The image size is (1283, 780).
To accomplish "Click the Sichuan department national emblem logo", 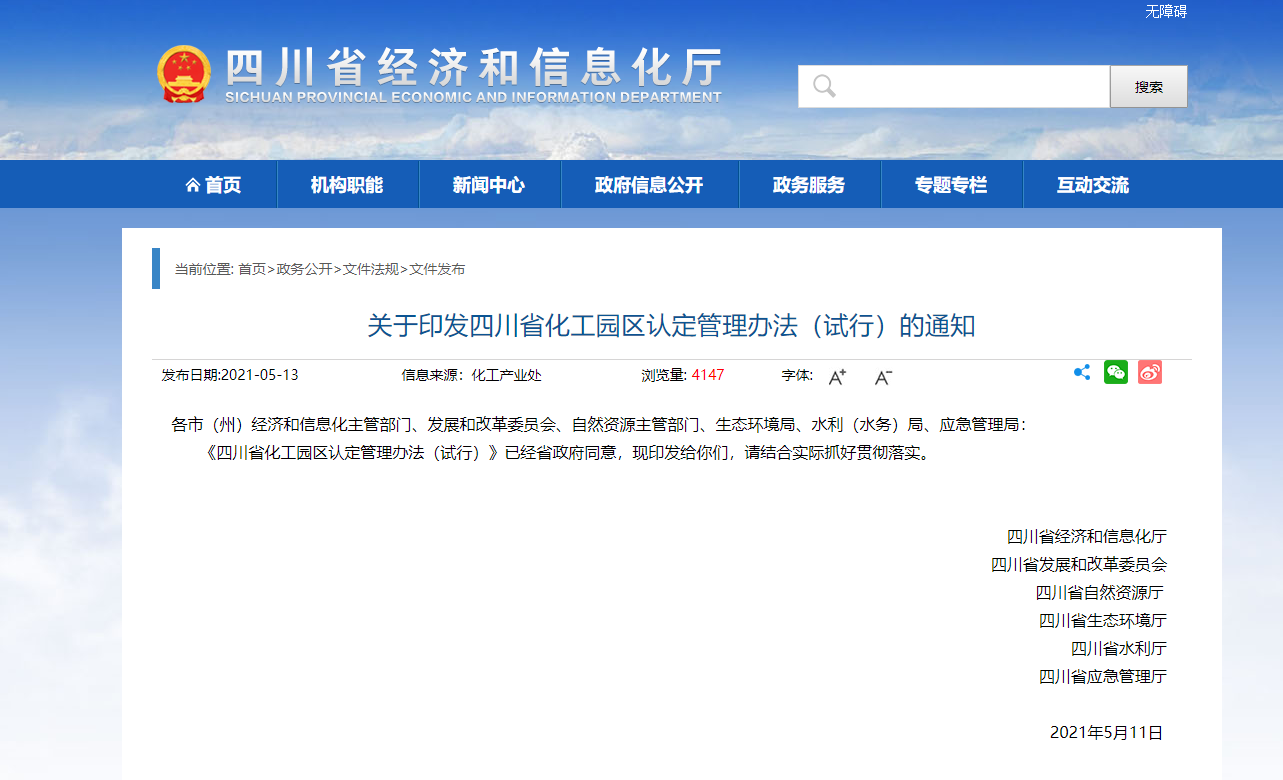I will pos(184,74).
